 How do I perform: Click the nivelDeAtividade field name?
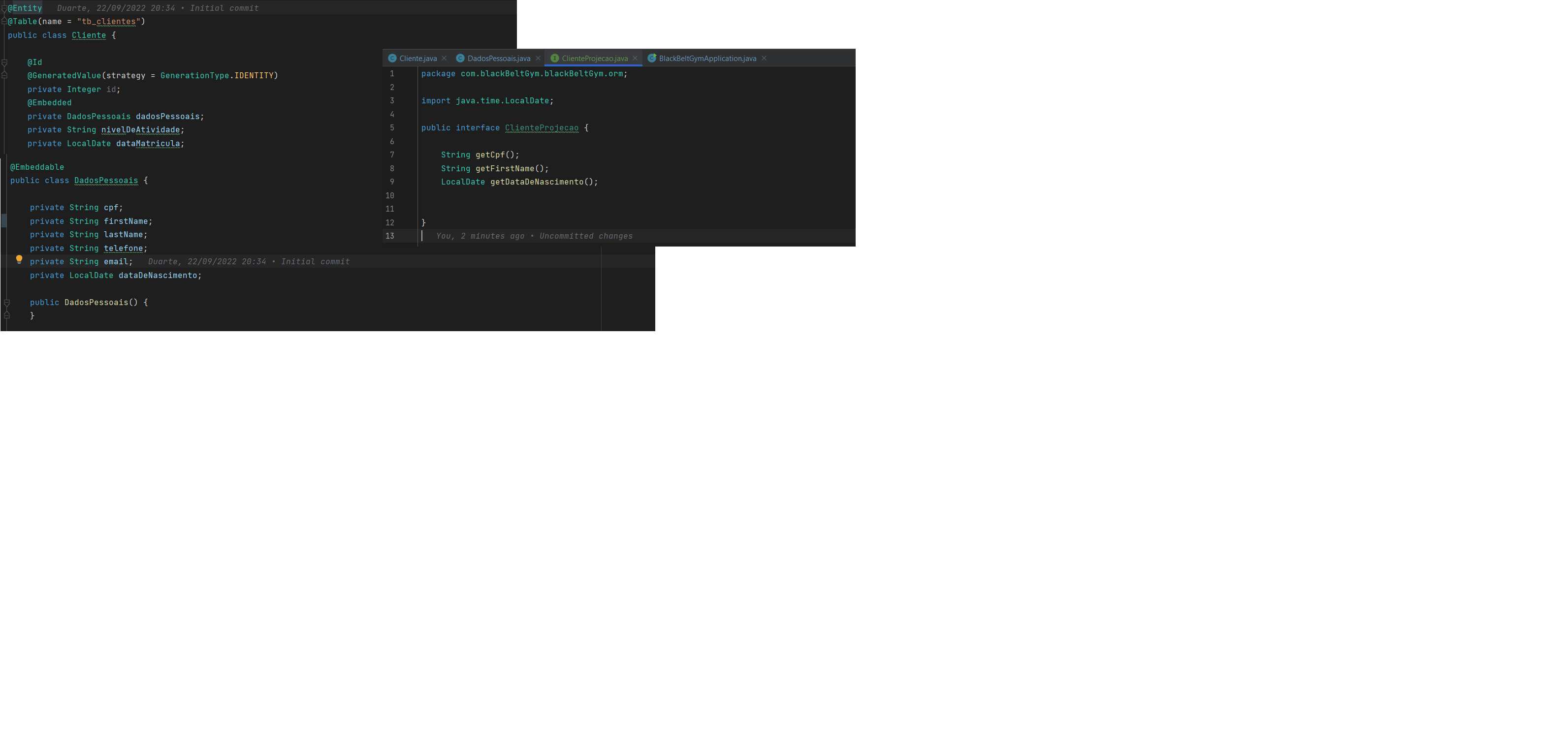[141, 129]
